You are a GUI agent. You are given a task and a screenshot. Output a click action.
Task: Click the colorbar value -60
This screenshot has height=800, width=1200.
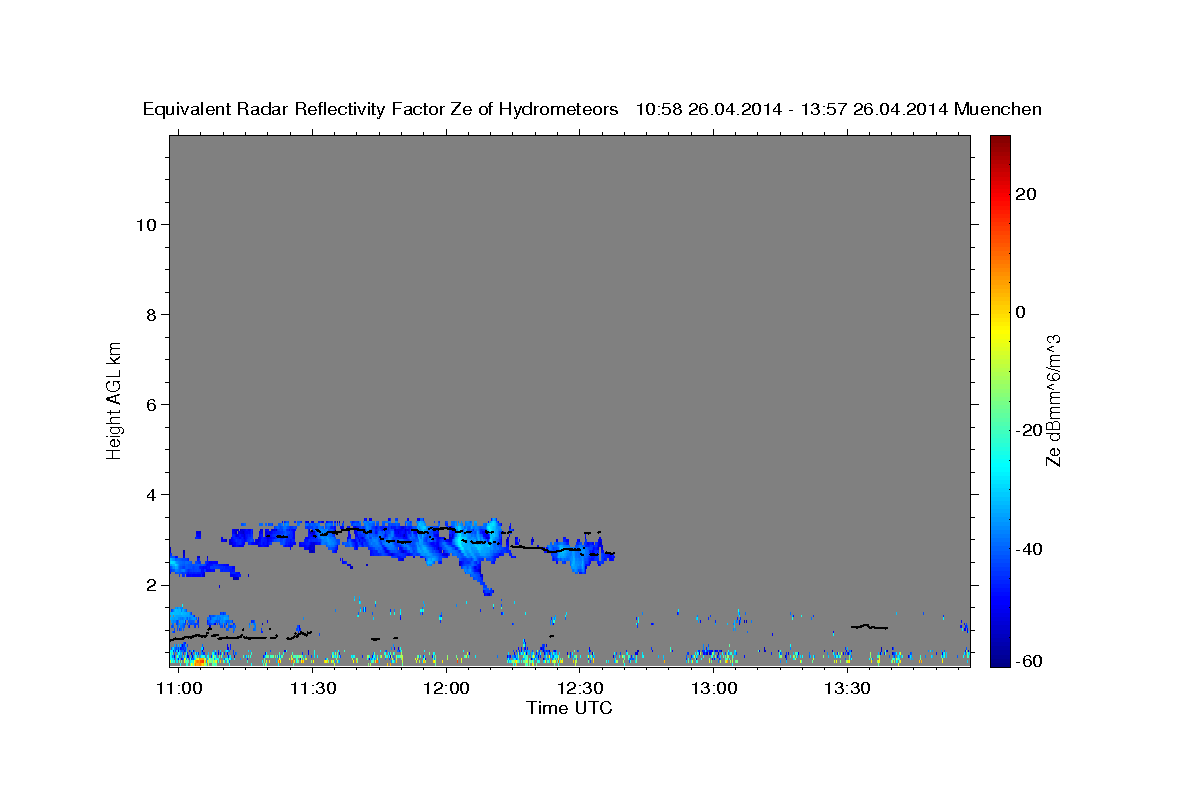[x=1029, y=660]
